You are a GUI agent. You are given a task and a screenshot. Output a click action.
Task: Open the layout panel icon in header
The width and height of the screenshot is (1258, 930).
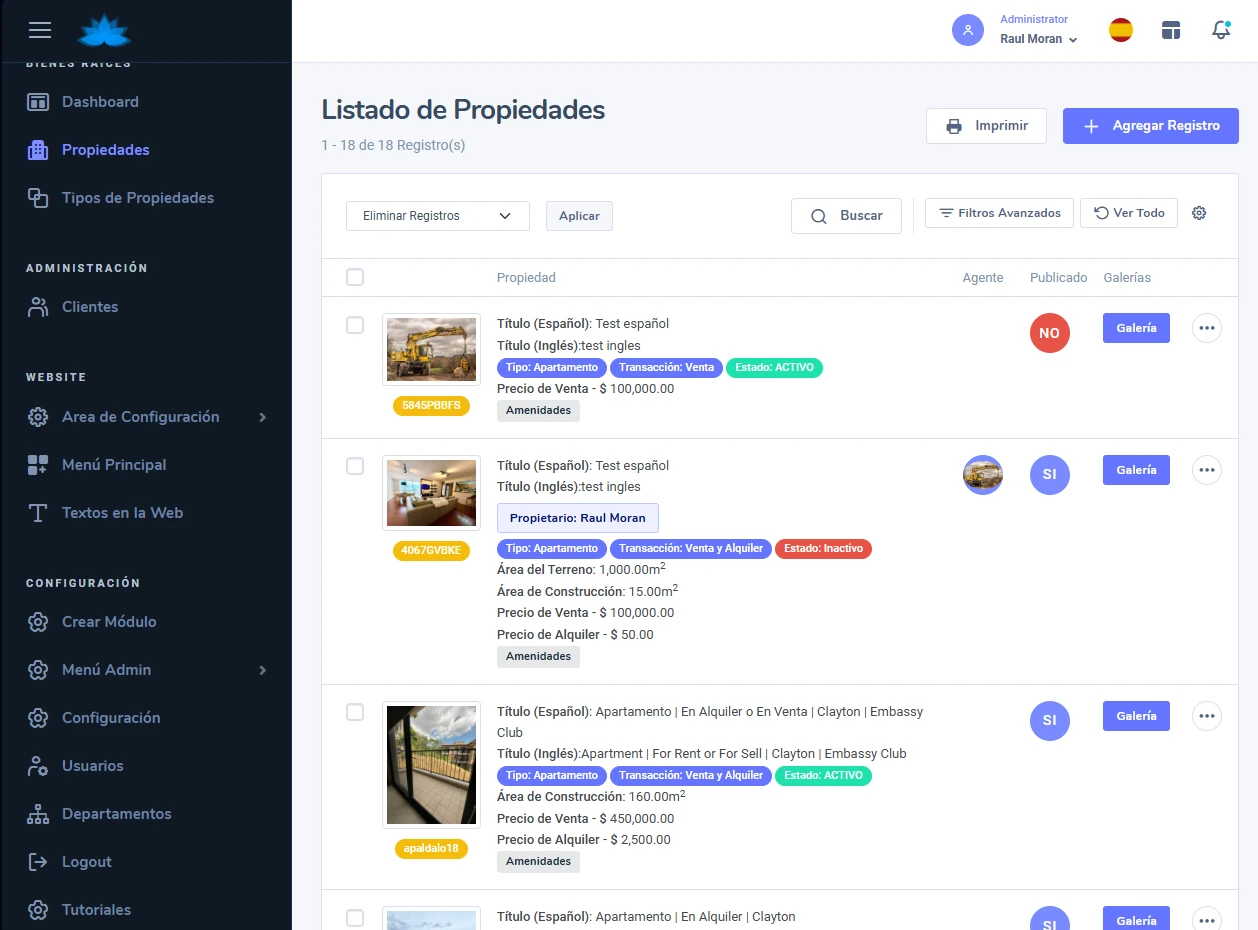1171,30
